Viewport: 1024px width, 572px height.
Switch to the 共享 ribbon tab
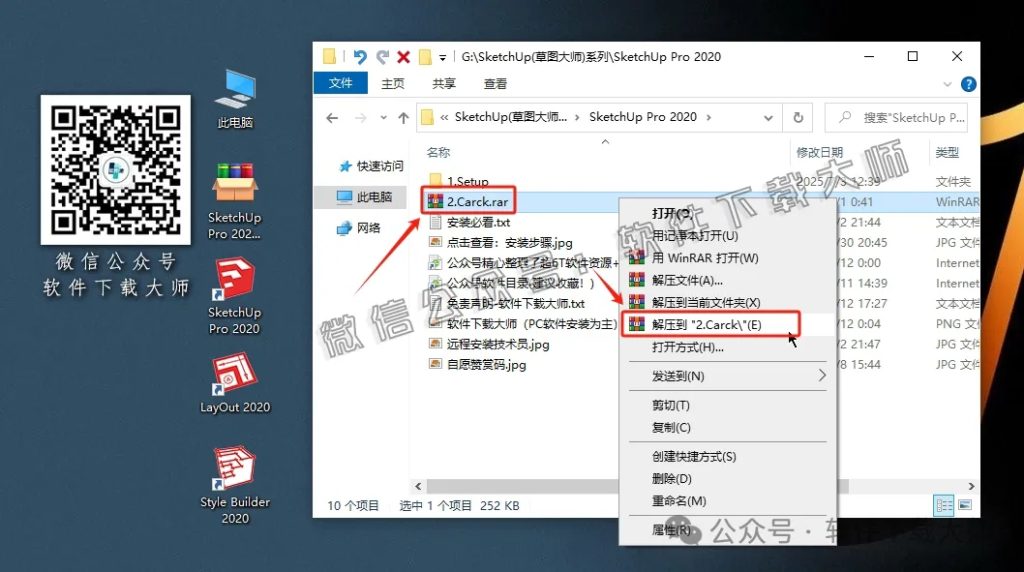[x=444, y=84]
